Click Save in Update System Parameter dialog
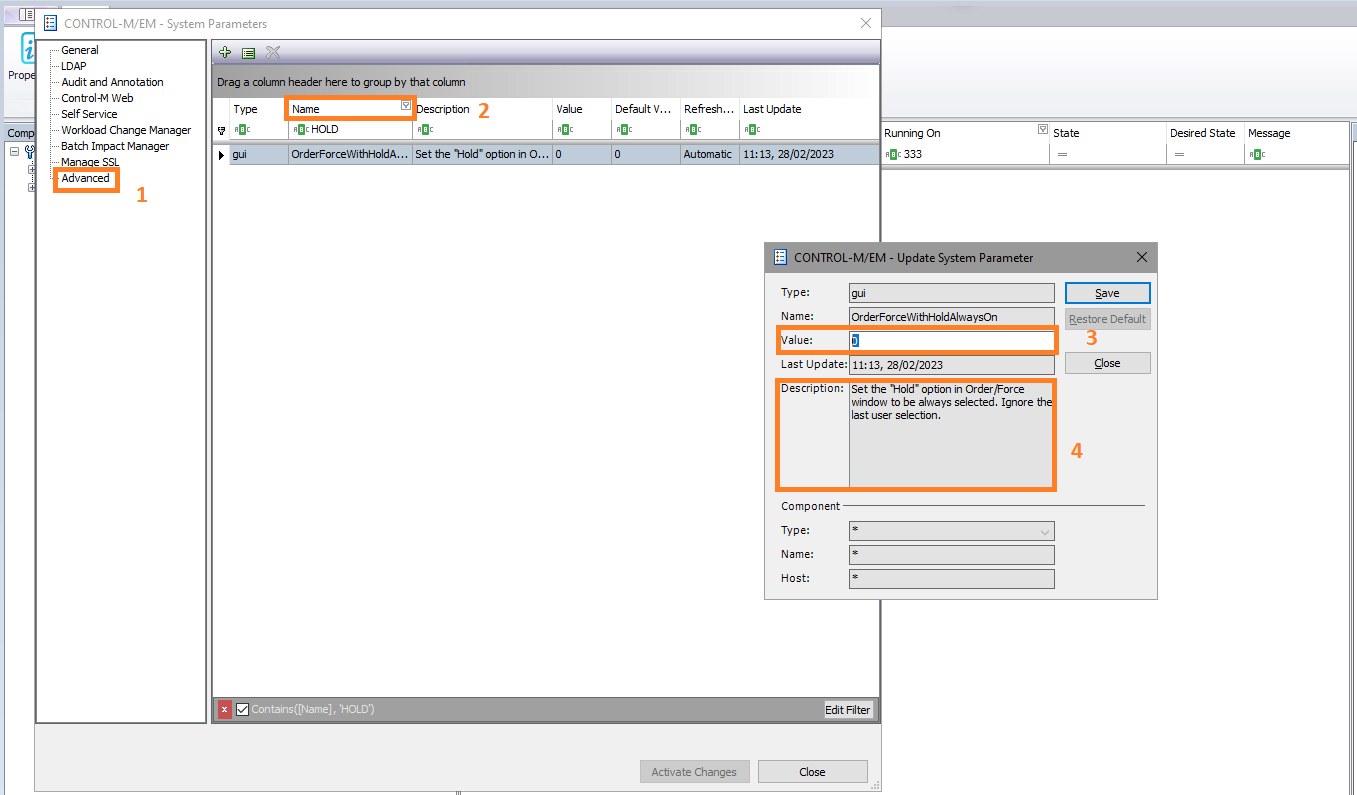 [x=1107, y=293]
